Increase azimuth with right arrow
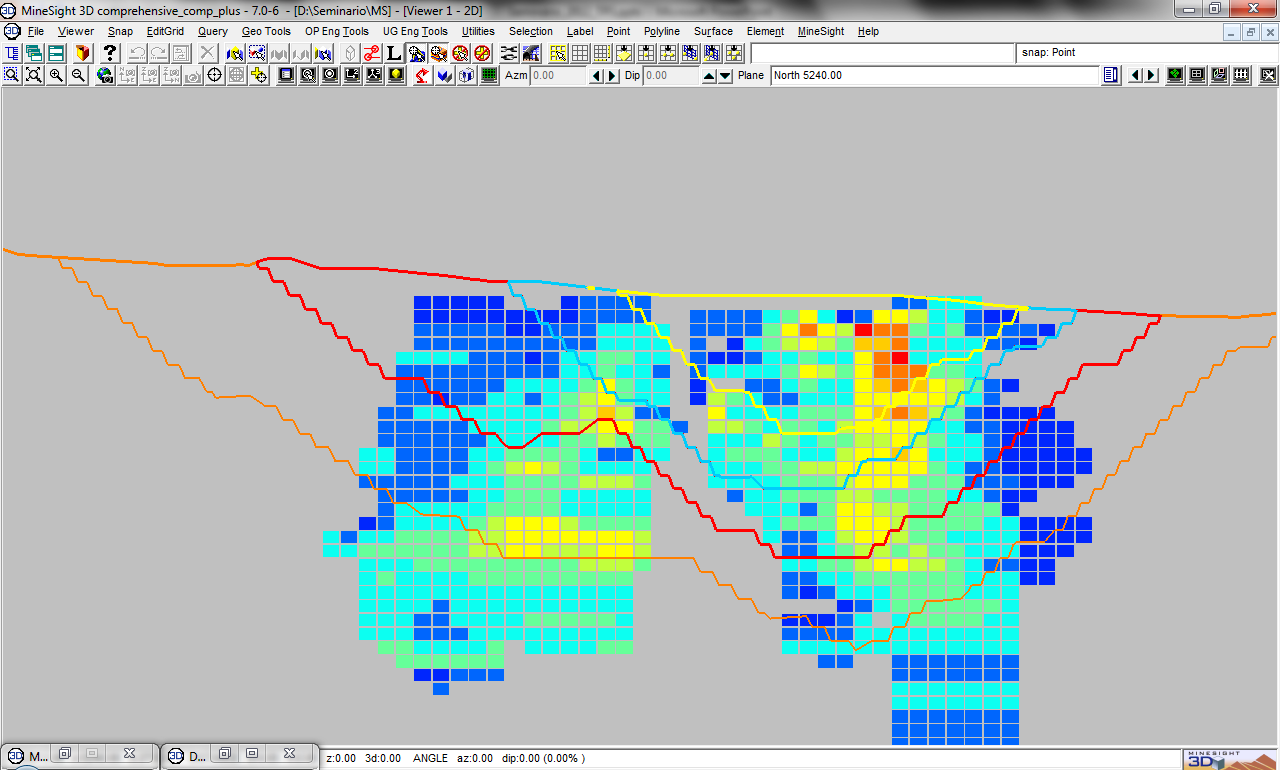The image size is (1280, 770). click(x=612, y=75)
